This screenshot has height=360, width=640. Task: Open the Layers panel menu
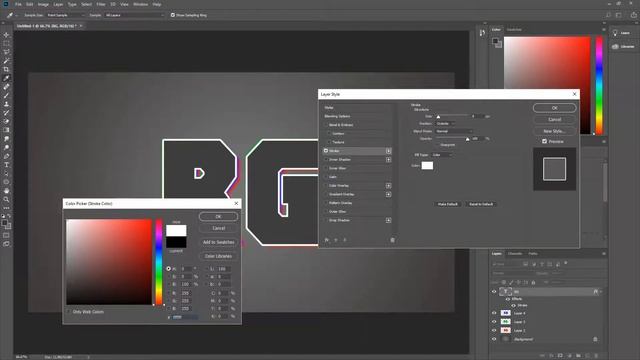(604, 254)
